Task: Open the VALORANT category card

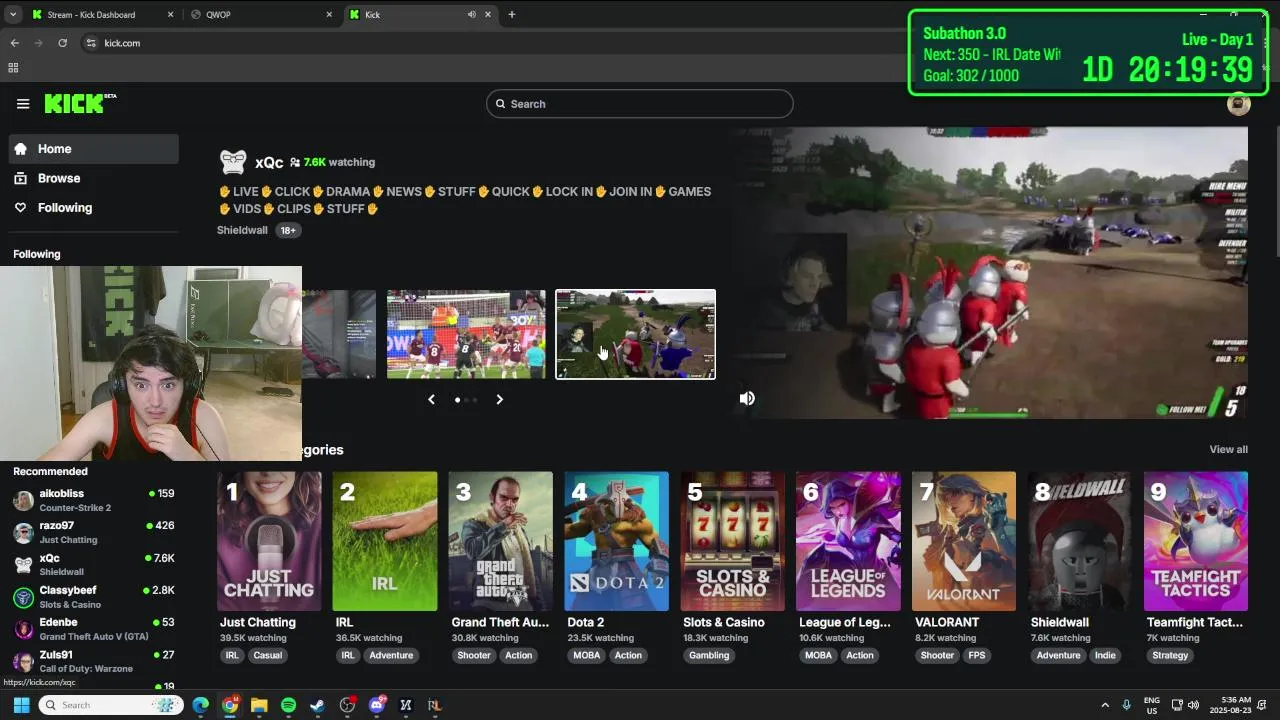Action: (x=964, y=541)
